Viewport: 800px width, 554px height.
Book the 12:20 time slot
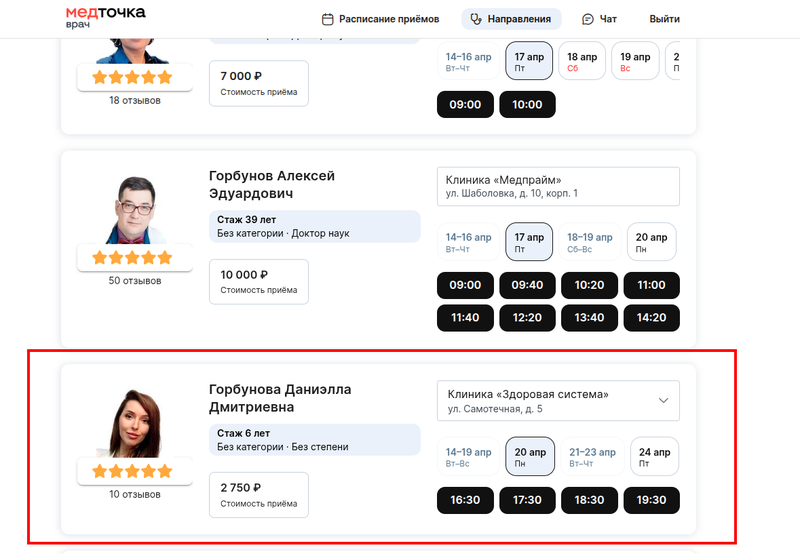[528, 318]
